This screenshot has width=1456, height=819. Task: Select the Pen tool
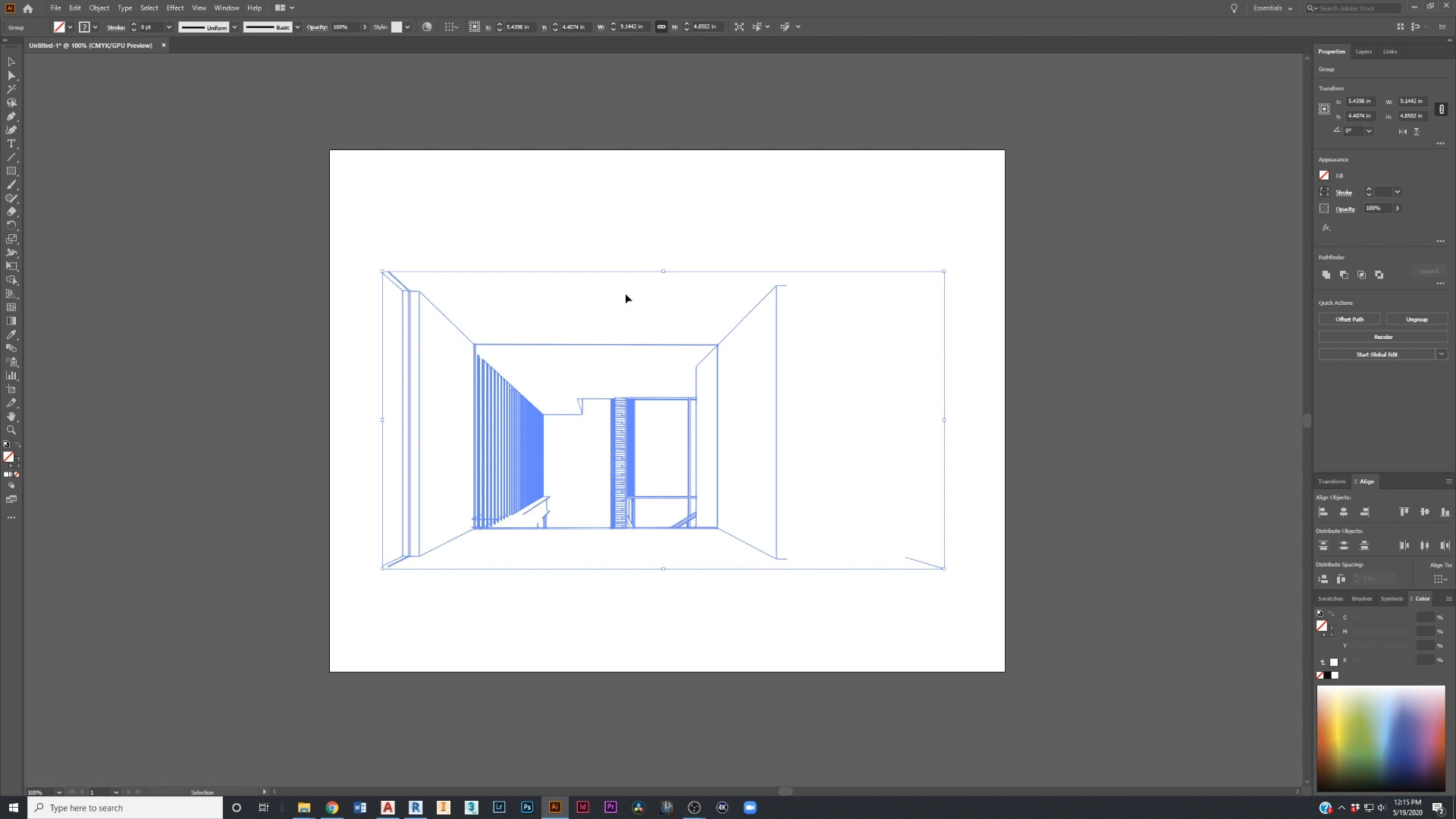(x=11, y=116)
